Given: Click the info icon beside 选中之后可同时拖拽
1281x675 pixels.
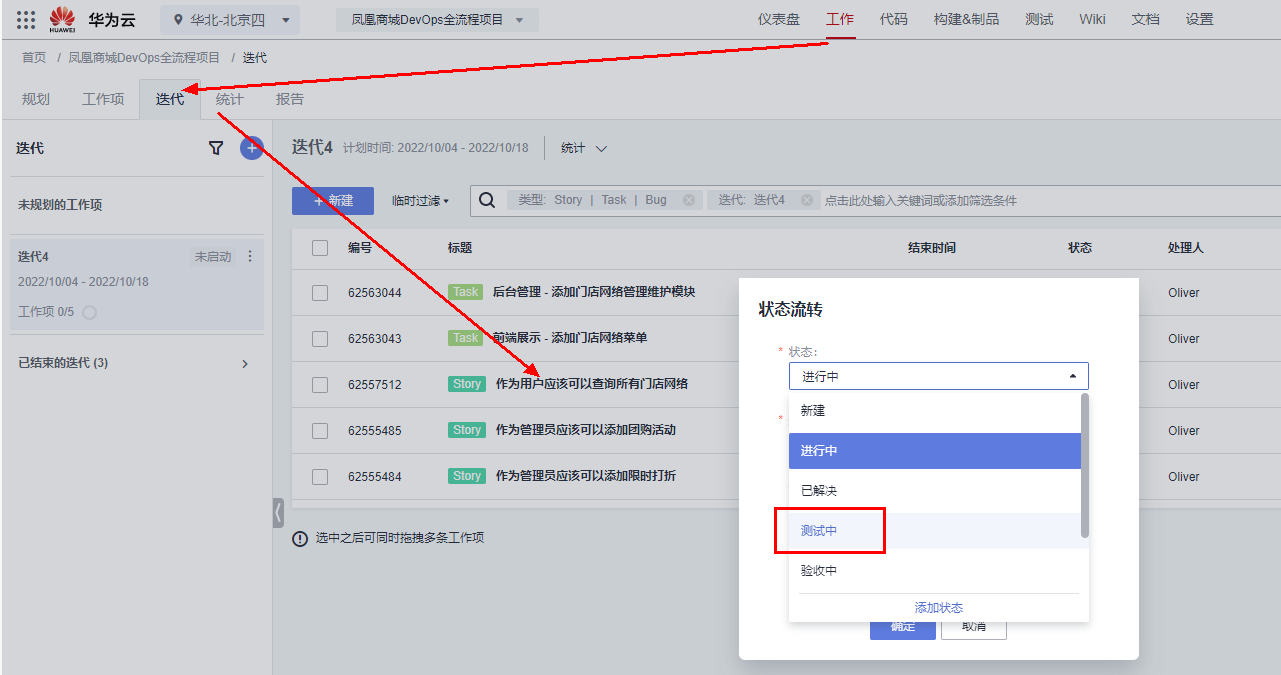Looking at the screenshot, I should click(x=300, y=538).
